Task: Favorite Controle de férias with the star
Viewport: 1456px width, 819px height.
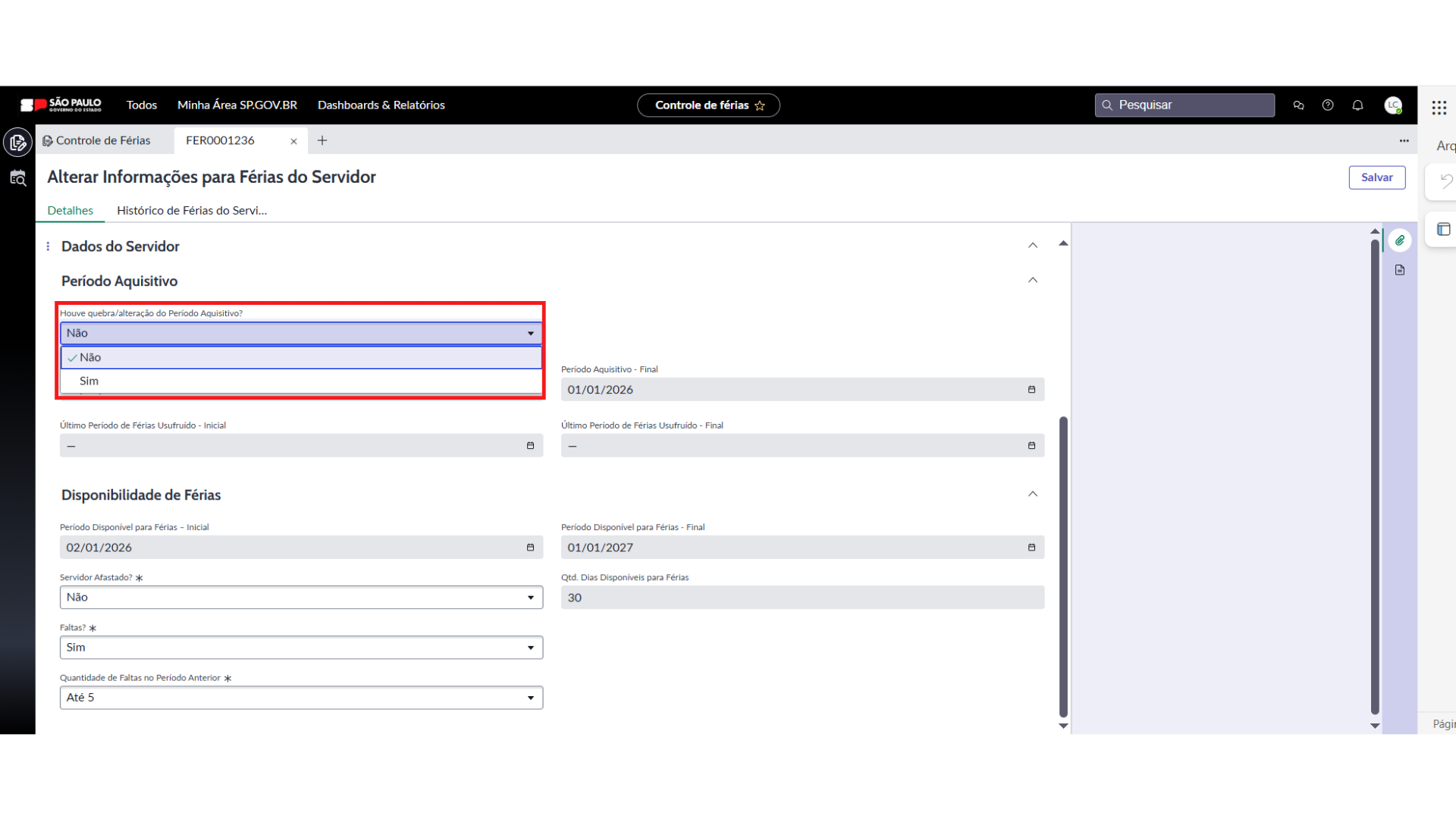Action: pyautogui.click(x=760, y=105)
